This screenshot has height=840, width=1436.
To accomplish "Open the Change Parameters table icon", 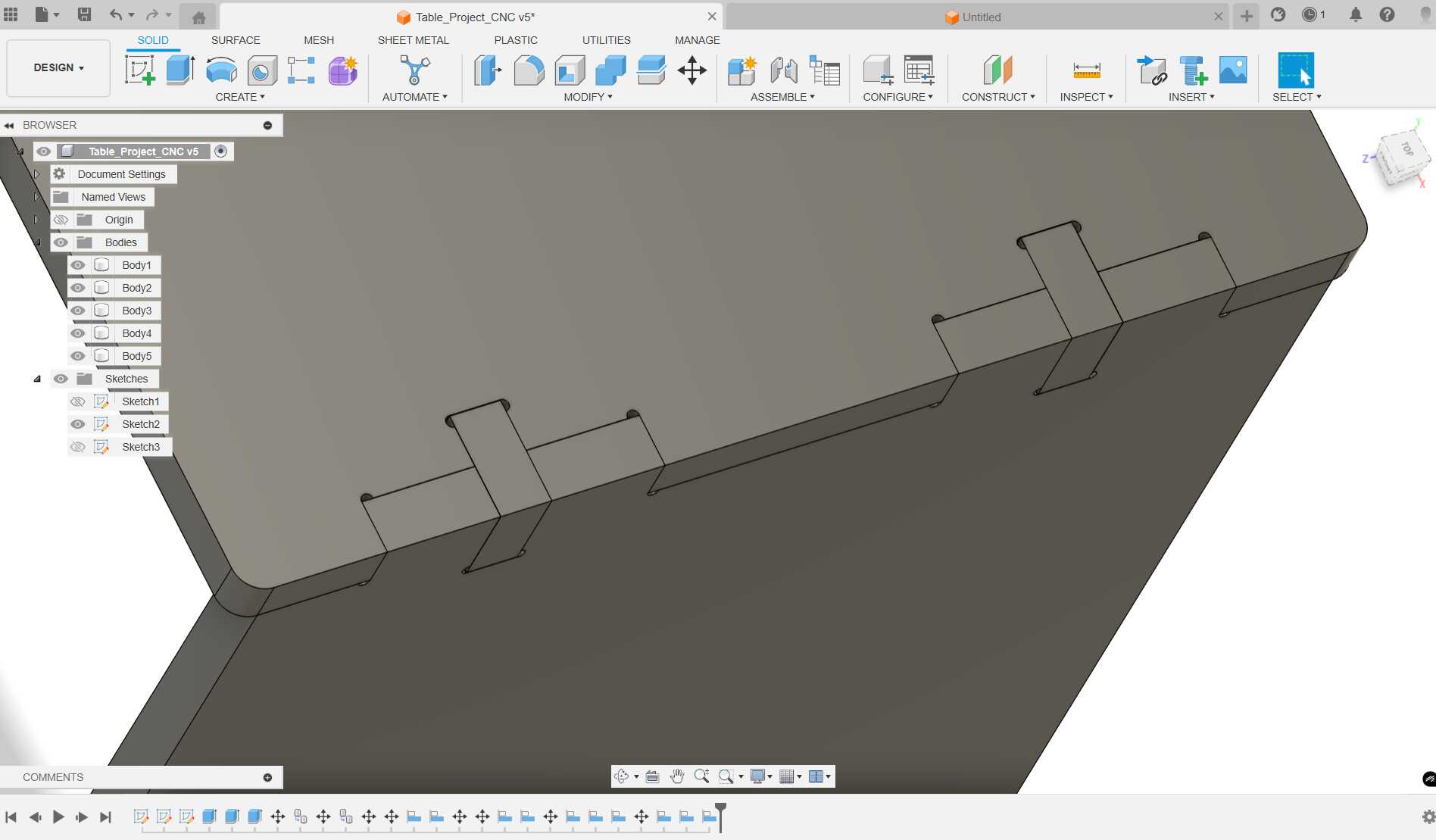I will [x=824, y=70].
